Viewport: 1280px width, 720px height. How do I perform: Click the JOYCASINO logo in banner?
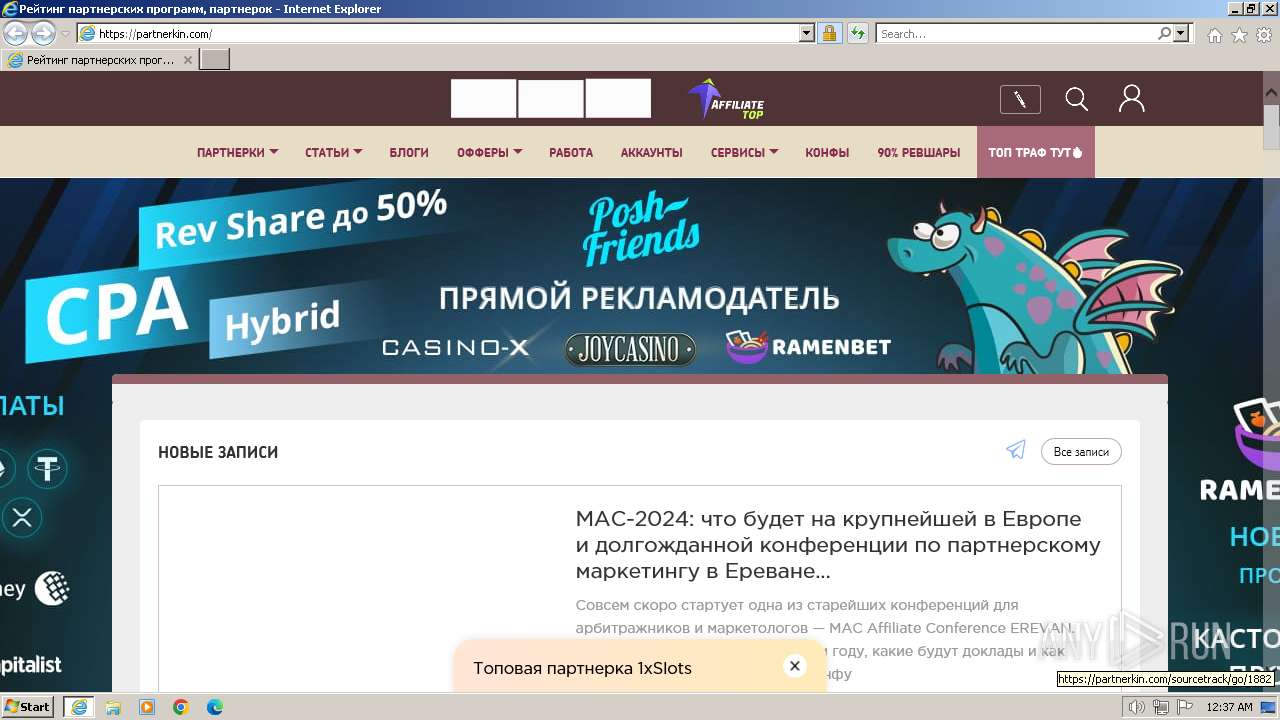(x=630, y=349)
